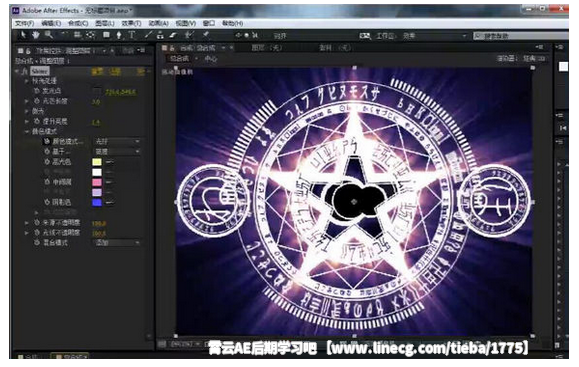Toggle lock on effect controls panel tab
The height and width of the screenshot is (367, 579).
click(x=28, y=50)
